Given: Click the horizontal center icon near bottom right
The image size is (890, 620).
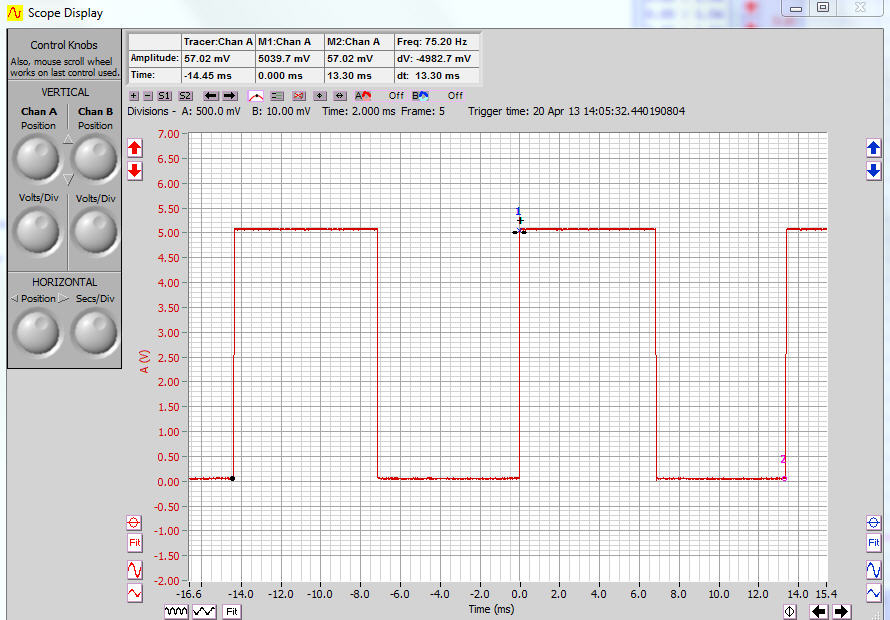Looking at the screenshot, I should coord(790,611).
